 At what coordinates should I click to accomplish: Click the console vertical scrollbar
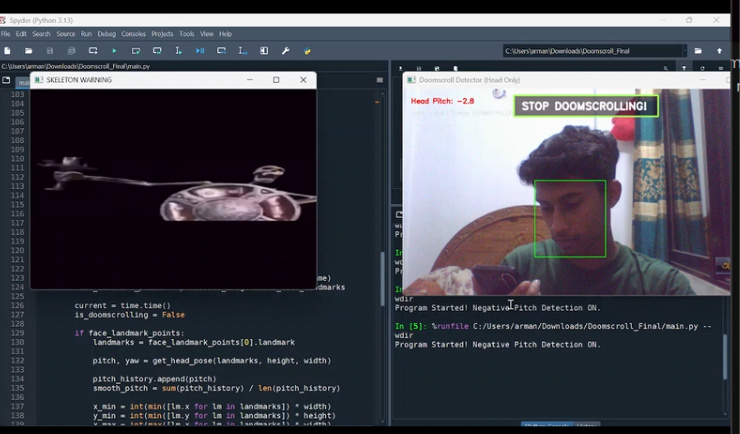coord(725,355)
